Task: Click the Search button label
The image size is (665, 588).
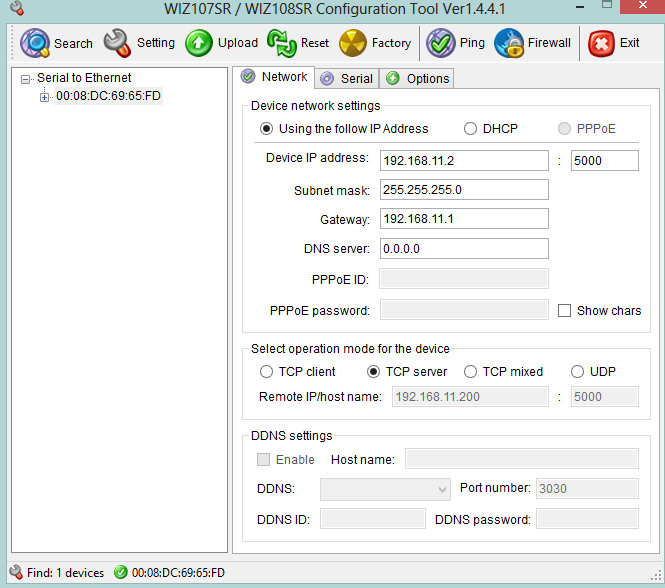Action: (x=73, y=44)
